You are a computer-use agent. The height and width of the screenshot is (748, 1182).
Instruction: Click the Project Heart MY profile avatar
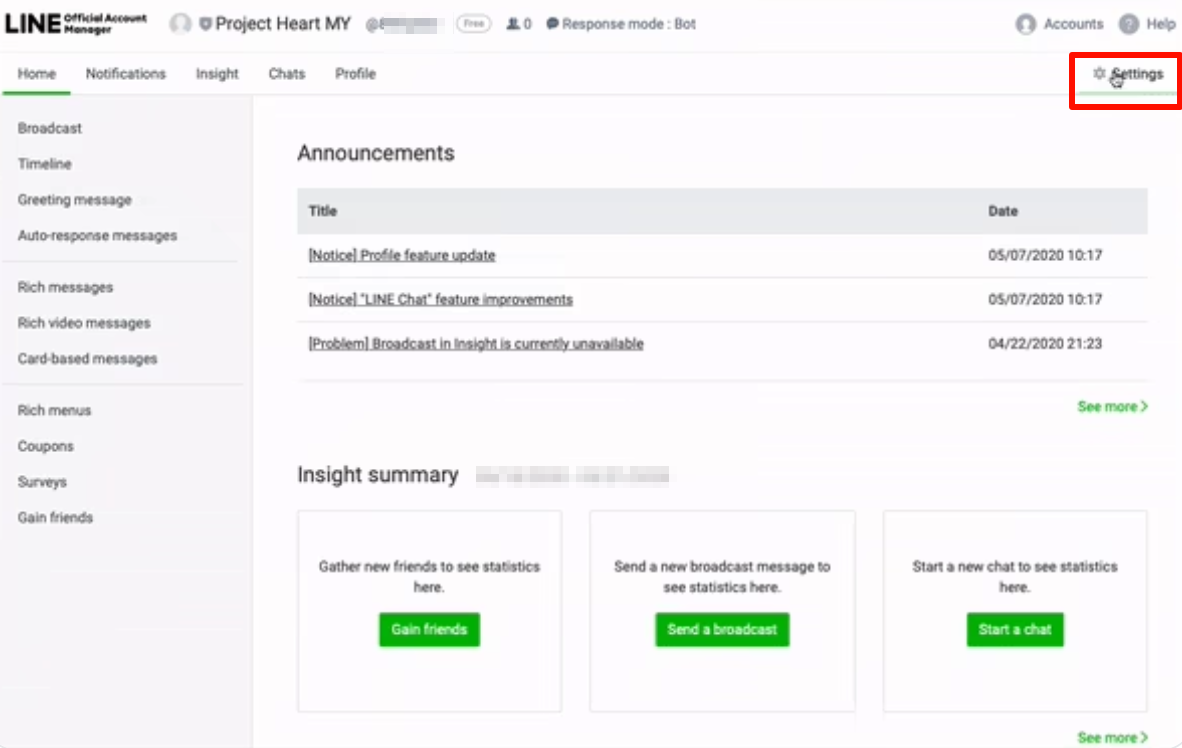[x=180, y=24]
